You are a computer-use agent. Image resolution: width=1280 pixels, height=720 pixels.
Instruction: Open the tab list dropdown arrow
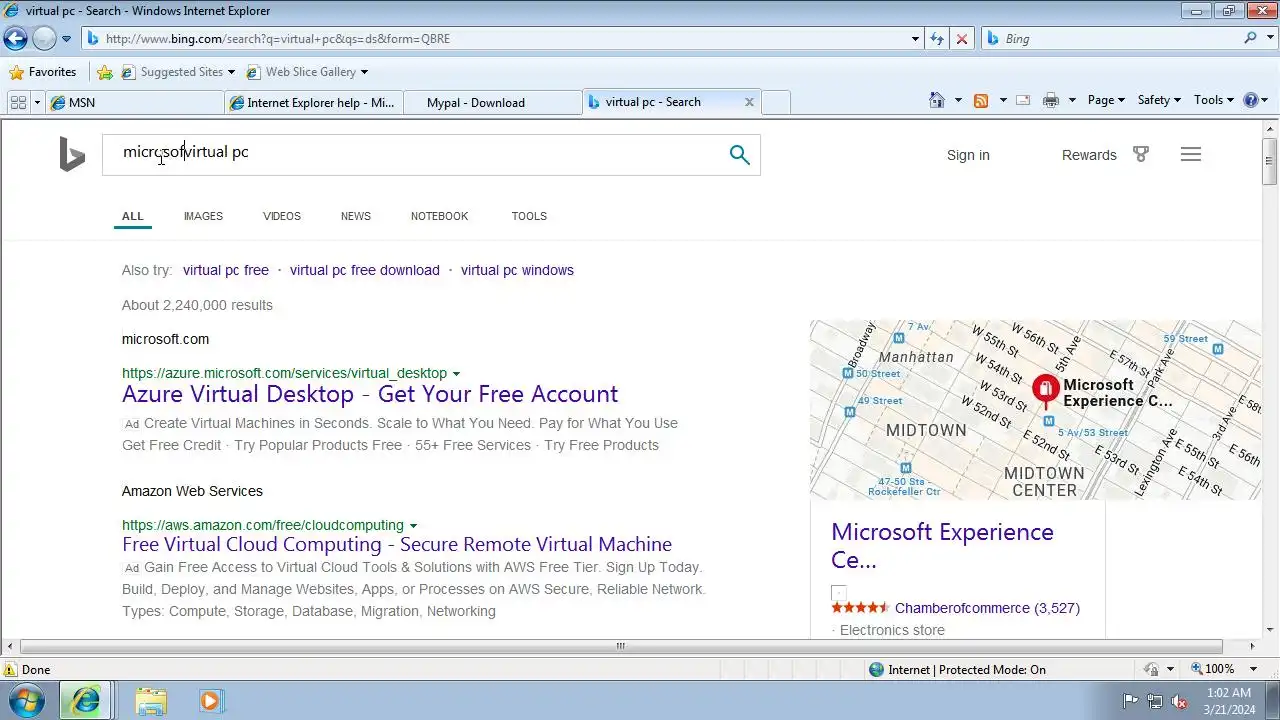(x=37, y=102)
